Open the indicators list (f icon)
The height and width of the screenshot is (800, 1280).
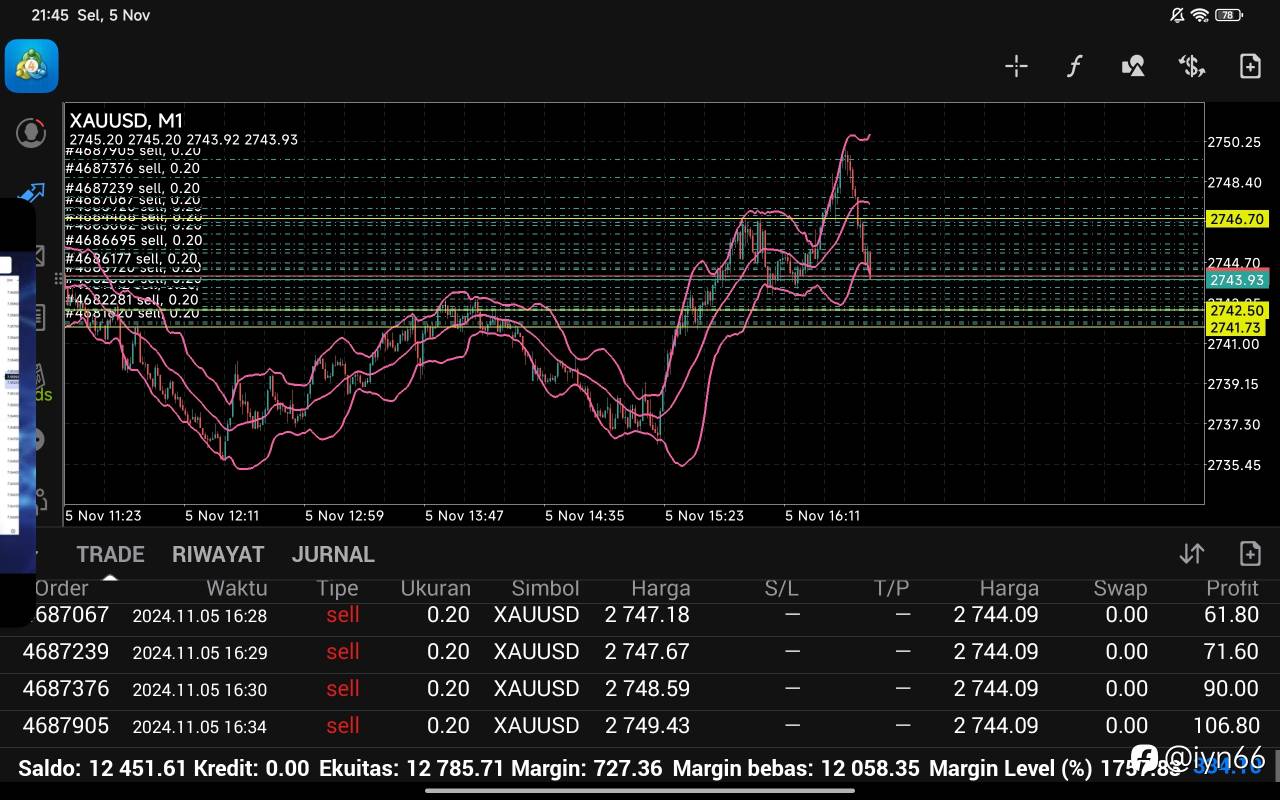1074,66
